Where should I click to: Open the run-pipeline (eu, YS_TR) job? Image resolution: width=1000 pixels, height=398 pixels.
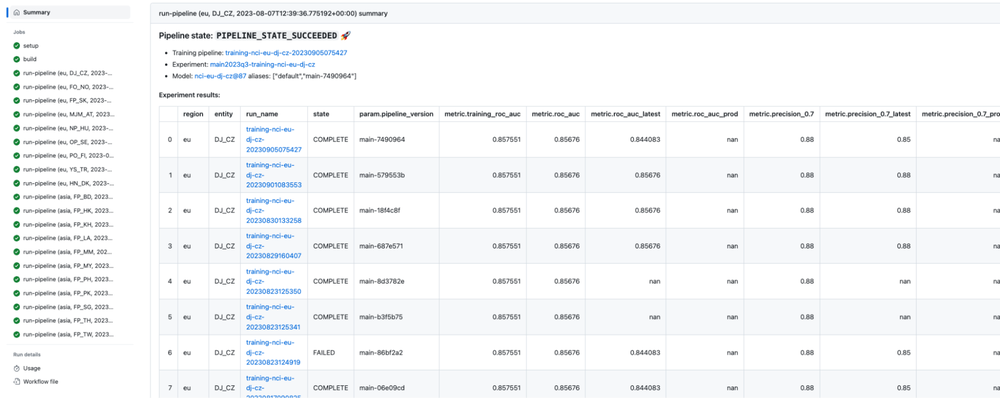[70, 169]
